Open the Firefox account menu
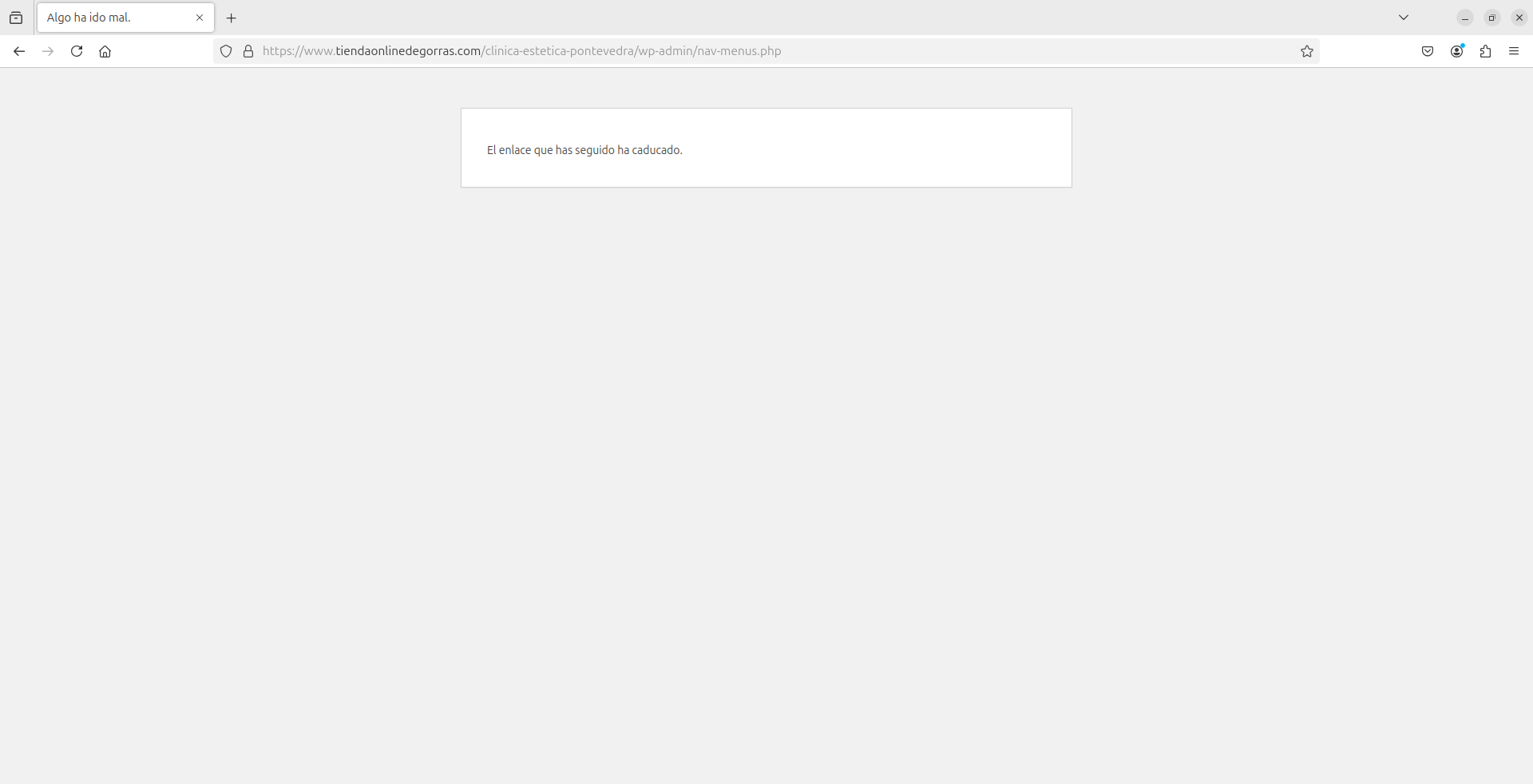The width and height of the screenshot is (1533, 784). [x=1457, y=51]
